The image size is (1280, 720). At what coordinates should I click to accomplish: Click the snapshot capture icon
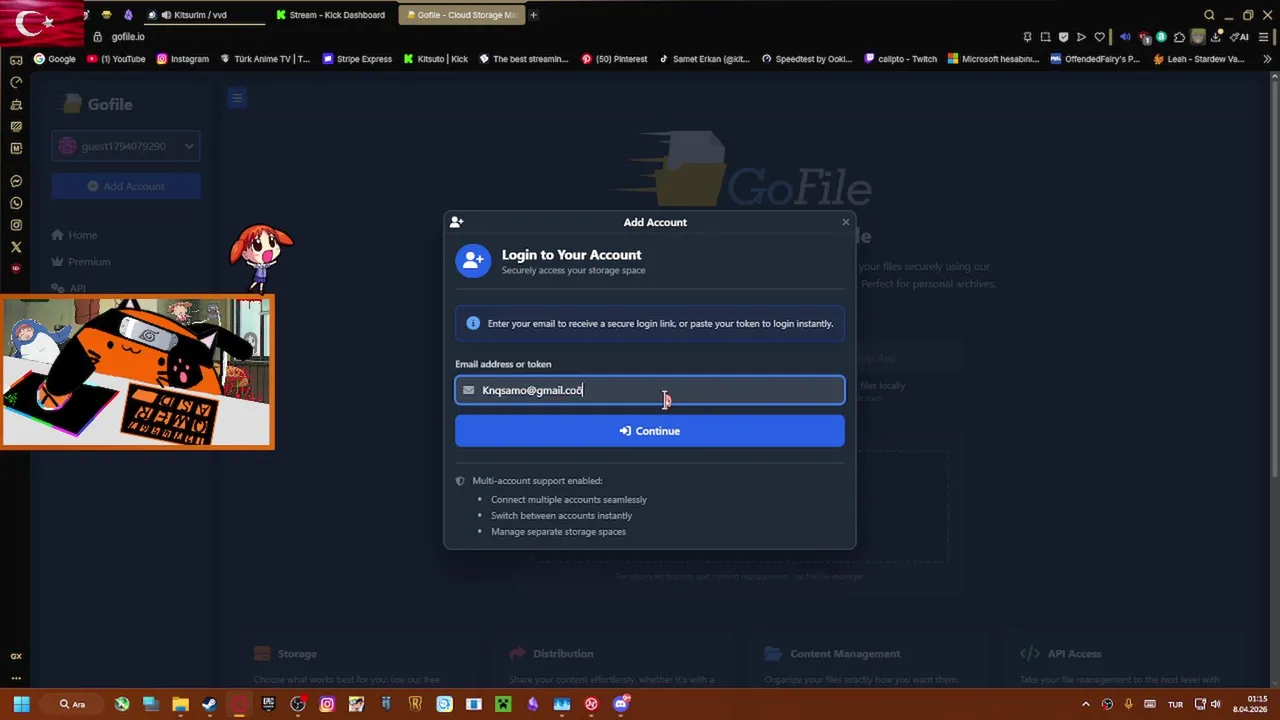click(x=1045, y=37)
